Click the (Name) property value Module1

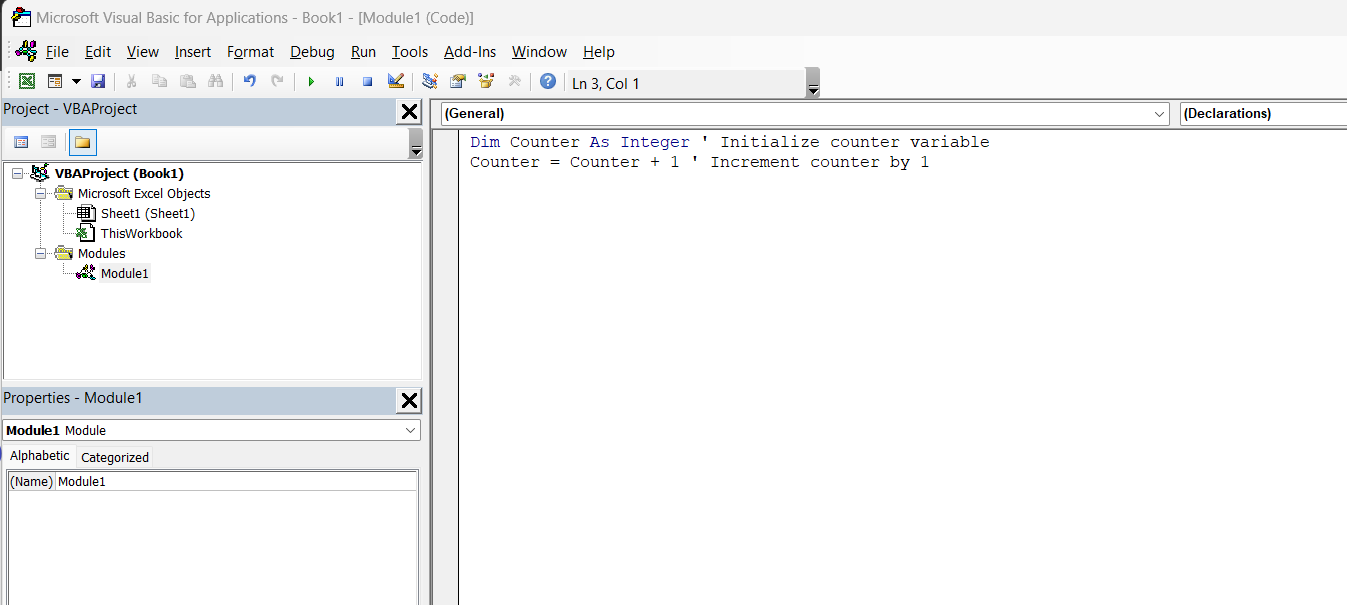(x=237, y=481)
